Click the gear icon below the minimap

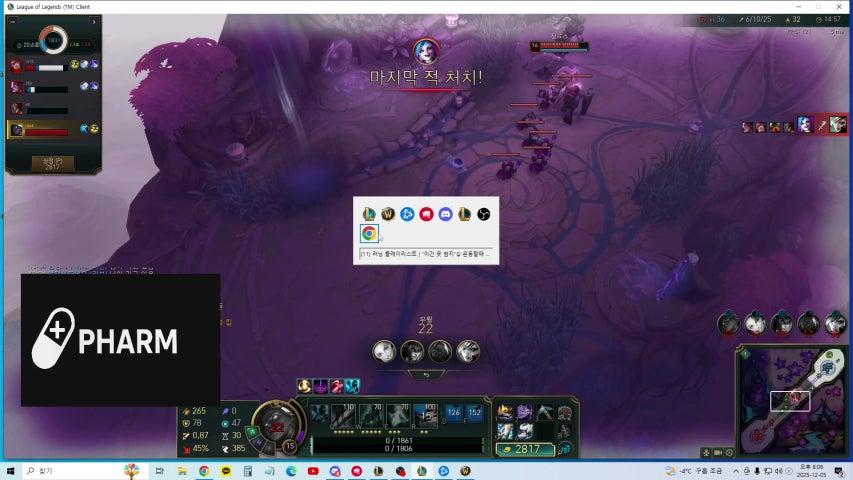(x=730, y=452)
